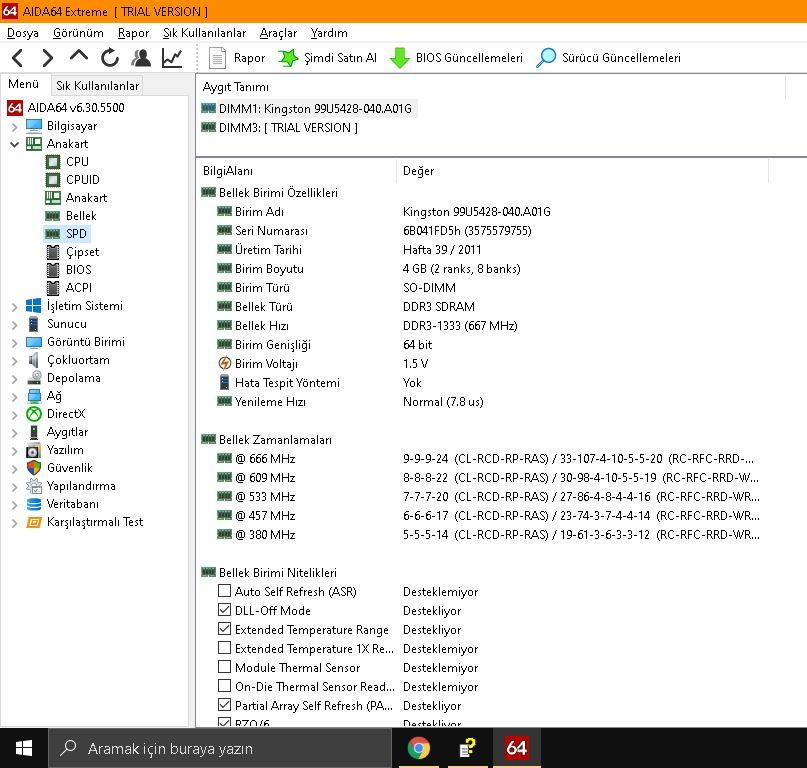Toggle Module Thermal Sensor checkbox

[224, 667]
